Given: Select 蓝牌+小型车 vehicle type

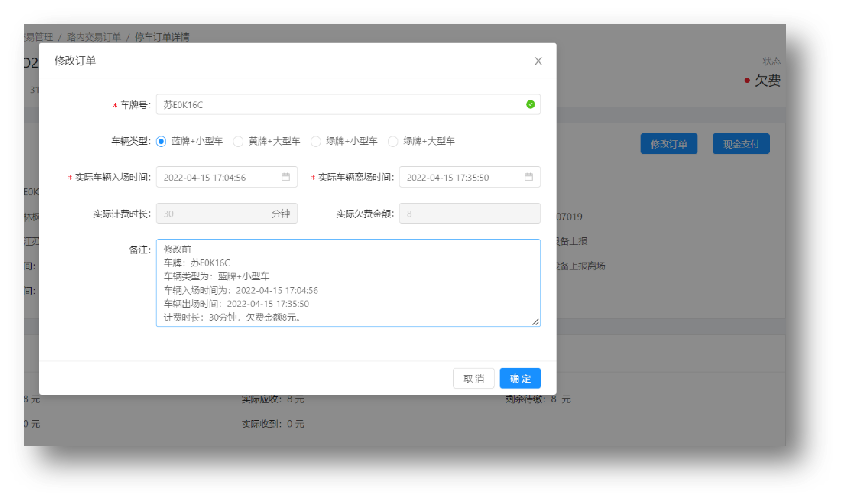Looking at the screenshot, I should point(161,141).
